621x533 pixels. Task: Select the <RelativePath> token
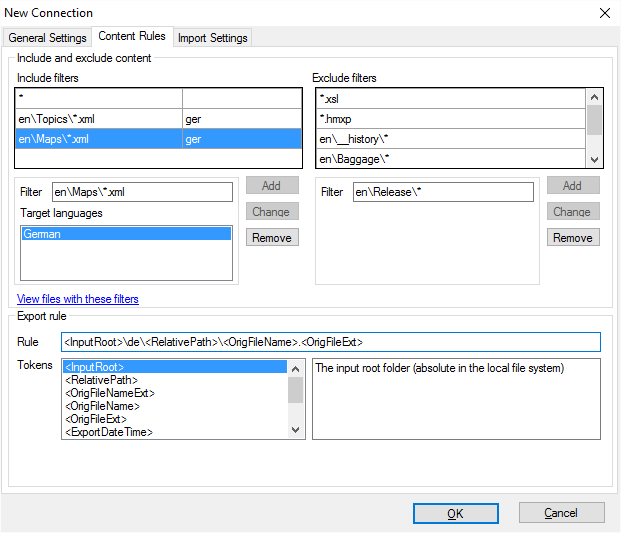[x=100, y=380]
